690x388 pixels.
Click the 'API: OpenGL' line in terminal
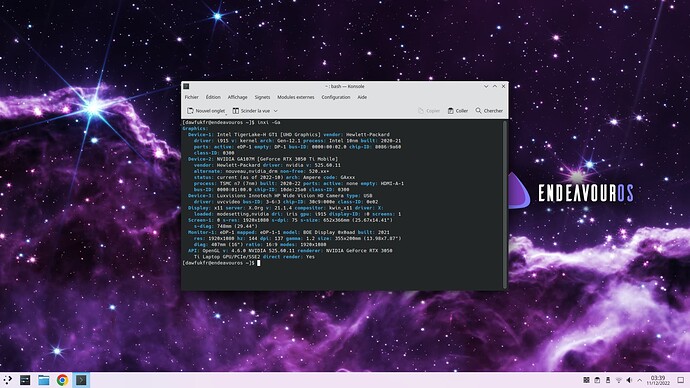pyautogui.click(x=290, y=251)
